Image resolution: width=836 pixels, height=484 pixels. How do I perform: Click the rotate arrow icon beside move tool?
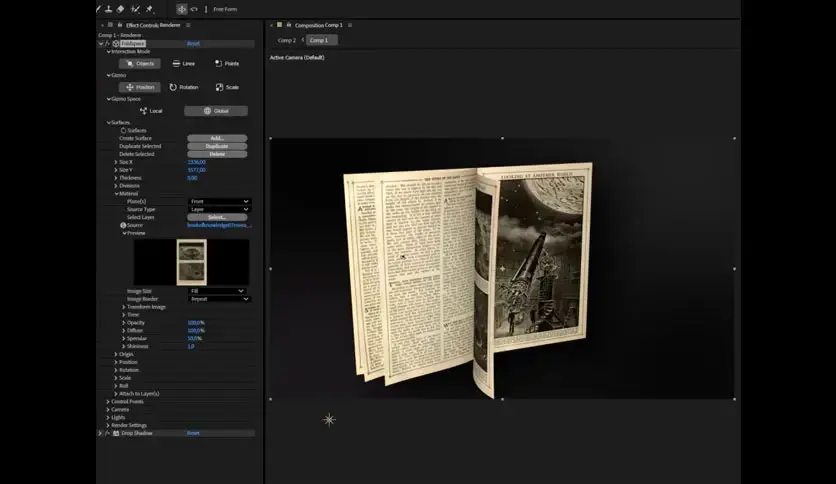194,9
